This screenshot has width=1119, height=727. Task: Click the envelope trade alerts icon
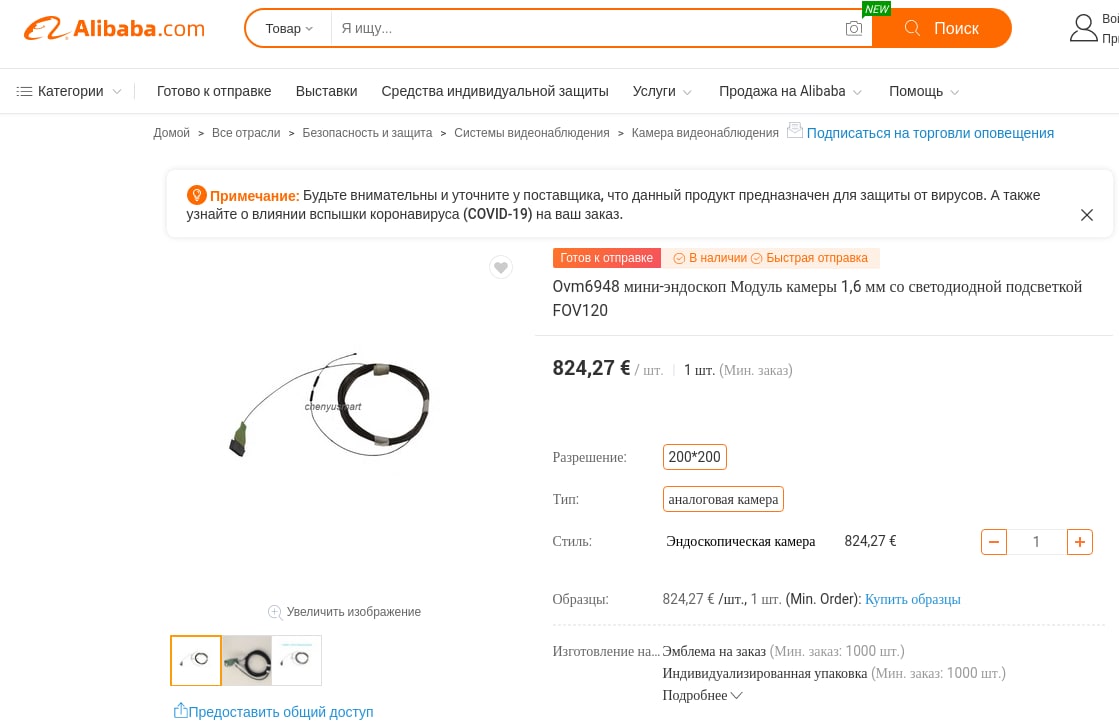(794, 131)
